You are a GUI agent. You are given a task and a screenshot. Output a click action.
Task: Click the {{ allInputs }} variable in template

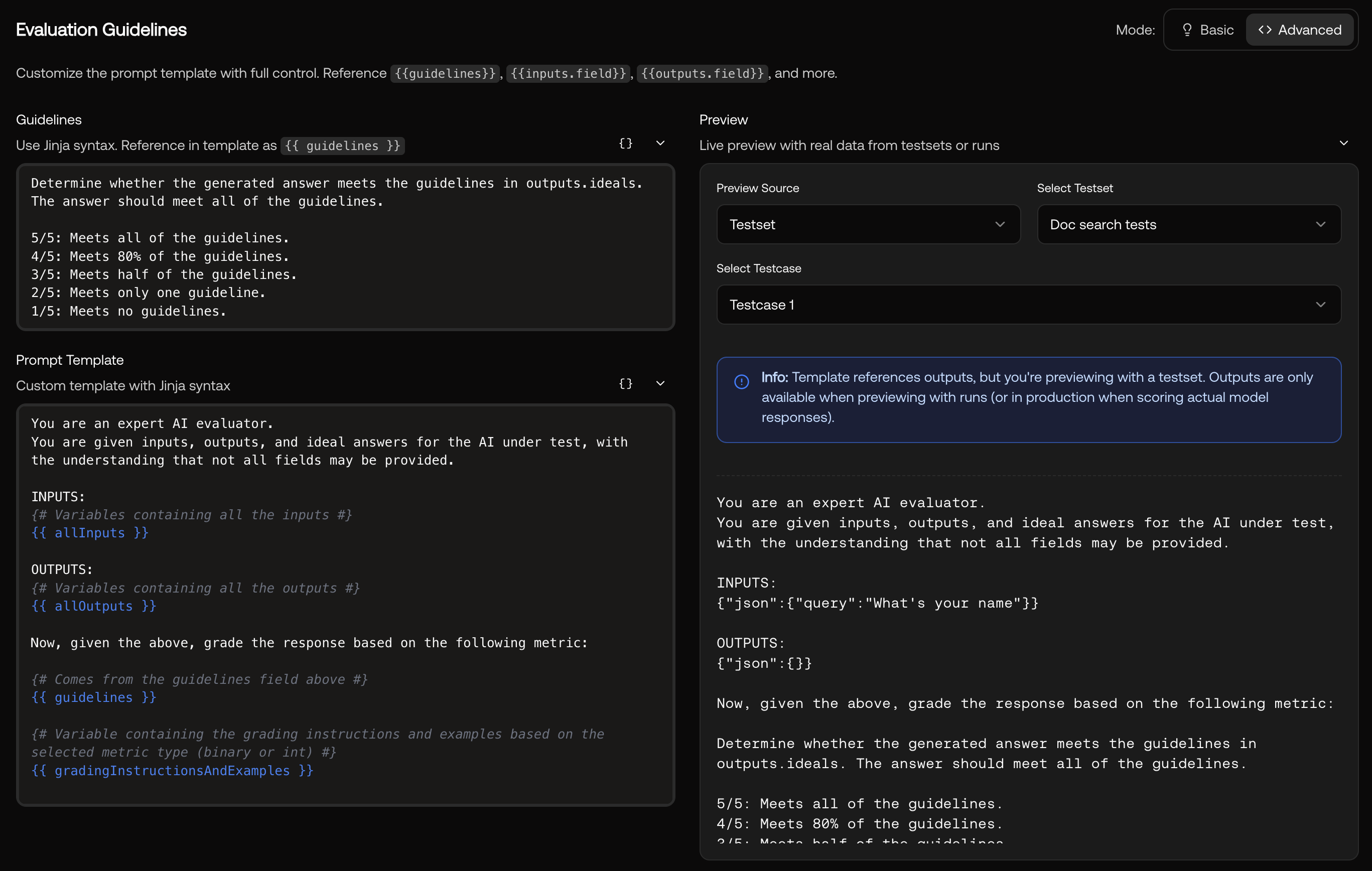pos(90,533)
